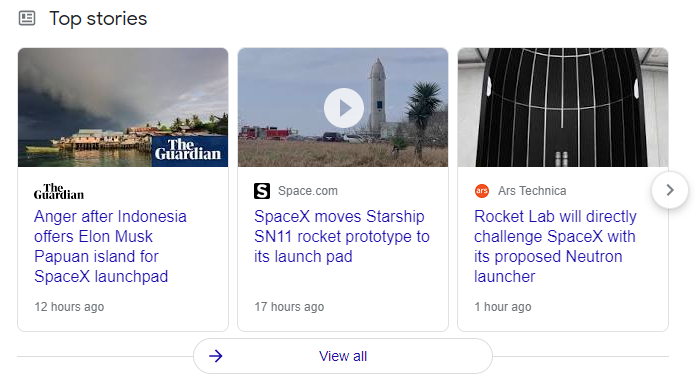Click The Guardian badge on thumbnail
The width and height of the screenshot is (695, 382).
coord(190,151)
